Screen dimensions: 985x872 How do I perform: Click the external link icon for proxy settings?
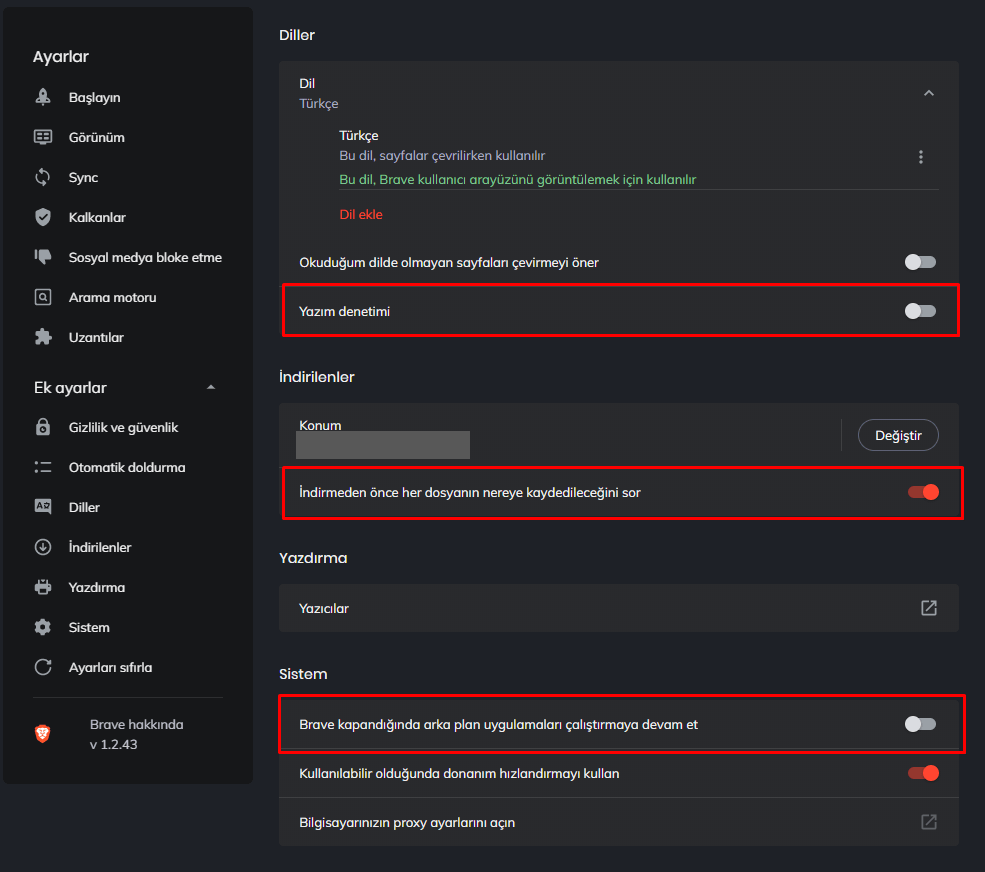(x=928, y=821)
